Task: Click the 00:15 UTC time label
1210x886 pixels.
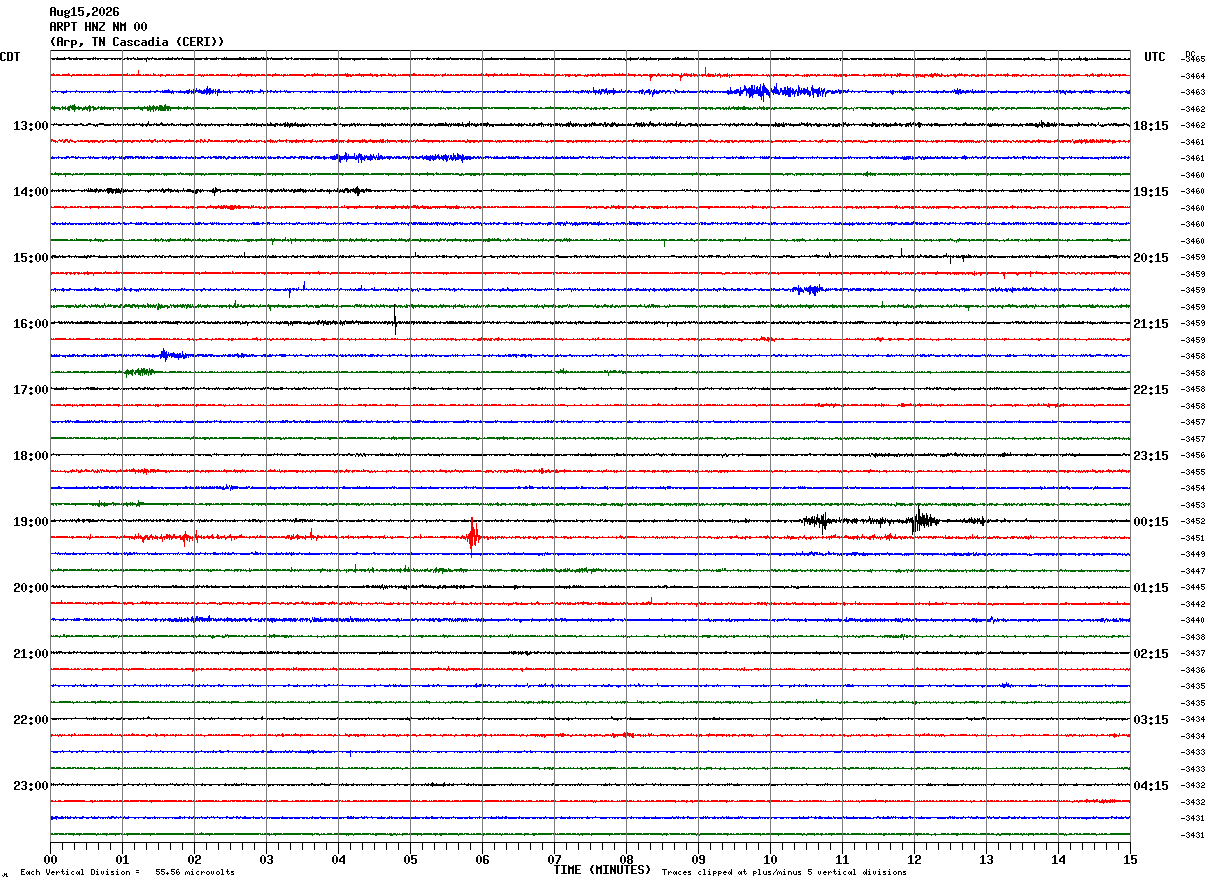Action: [1151, 521]
